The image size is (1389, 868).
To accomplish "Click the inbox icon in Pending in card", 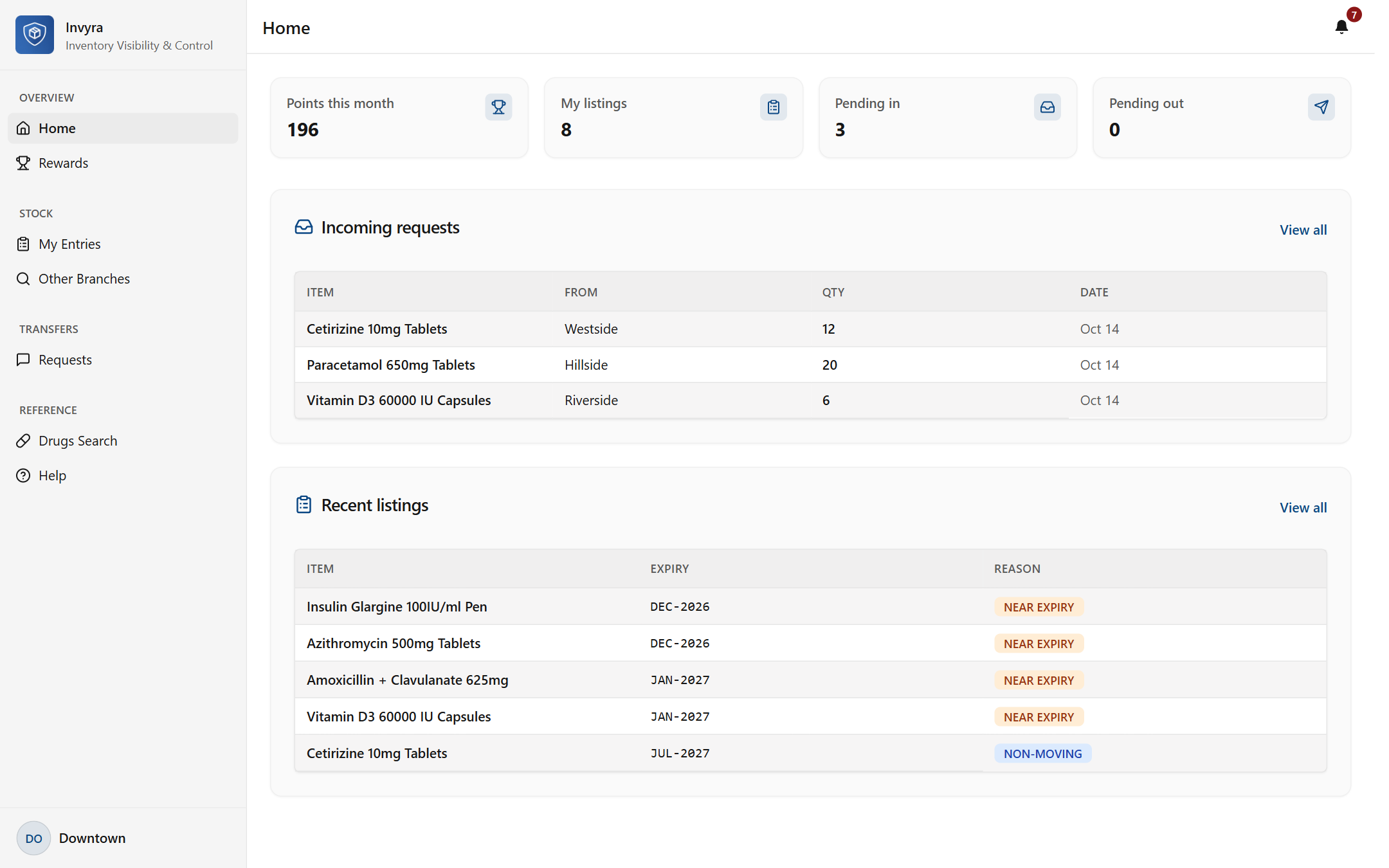I will coord(1047,107).
